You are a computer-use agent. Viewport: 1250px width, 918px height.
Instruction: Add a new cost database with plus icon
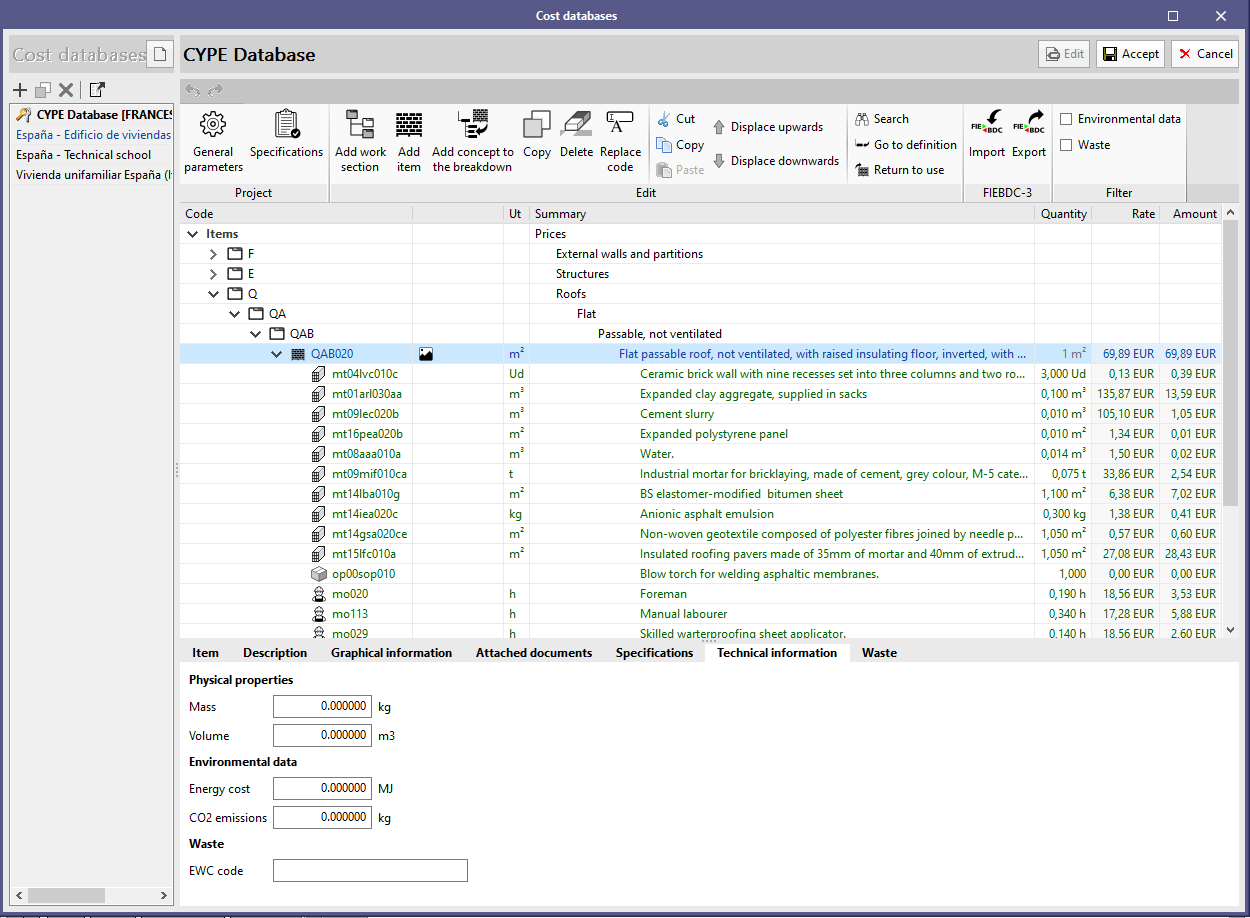pyautogui.click(x=20, y=90)
